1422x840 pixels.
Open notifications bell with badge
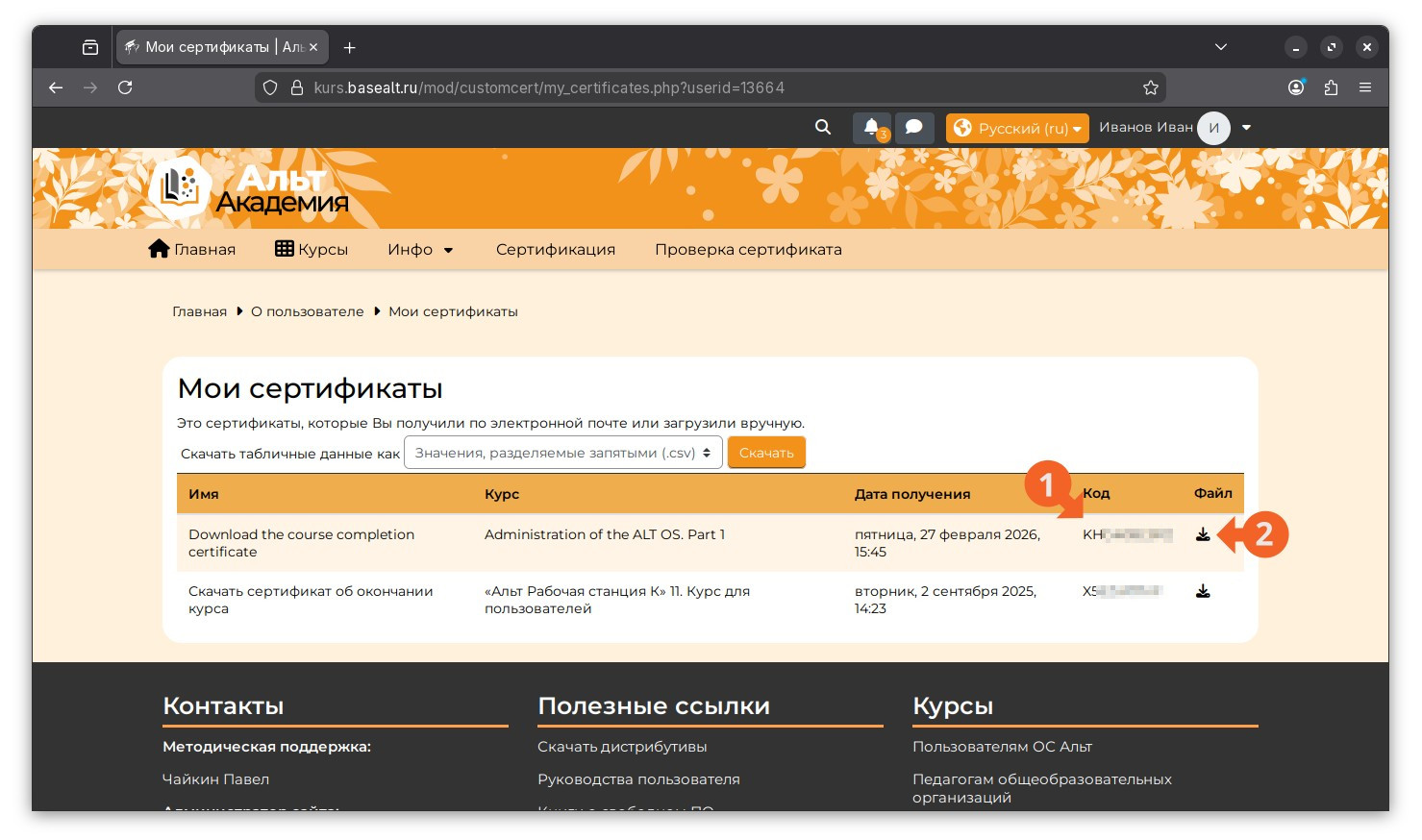point(872,128)
